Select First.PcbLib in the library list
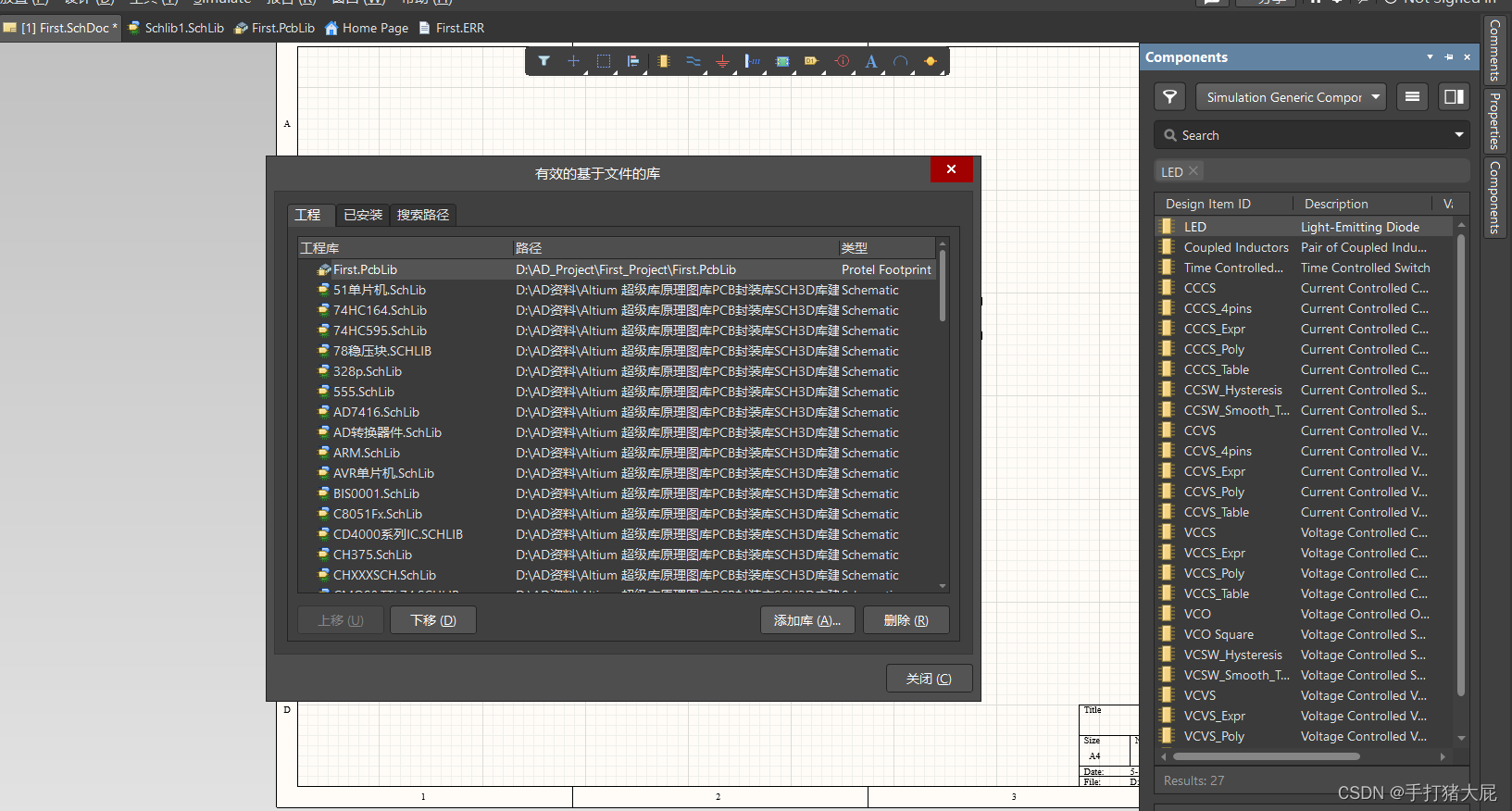The image size is (1512, 811). [618, 269]
